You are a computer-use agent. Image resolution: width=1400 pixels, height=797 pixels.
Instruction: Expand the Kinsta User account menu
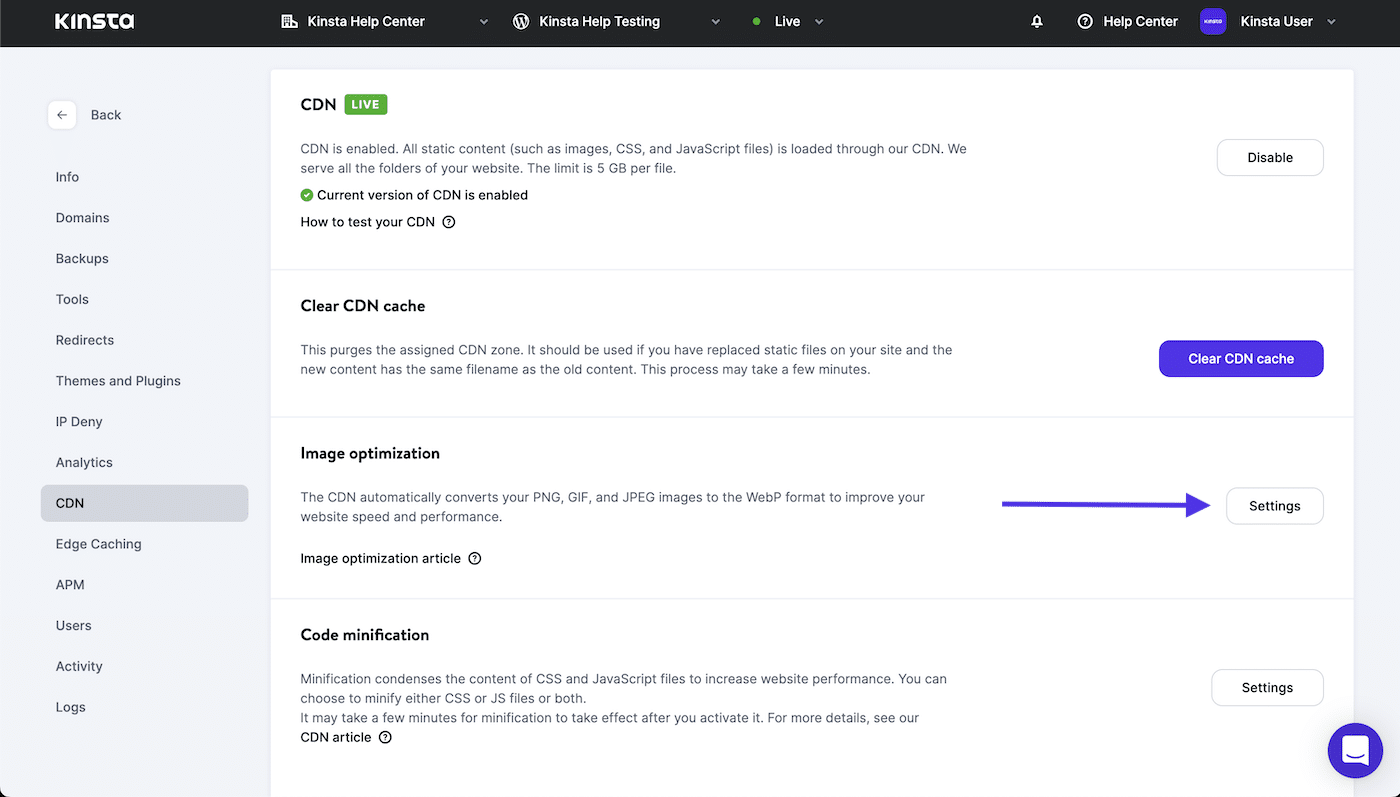pos(1331,21)
